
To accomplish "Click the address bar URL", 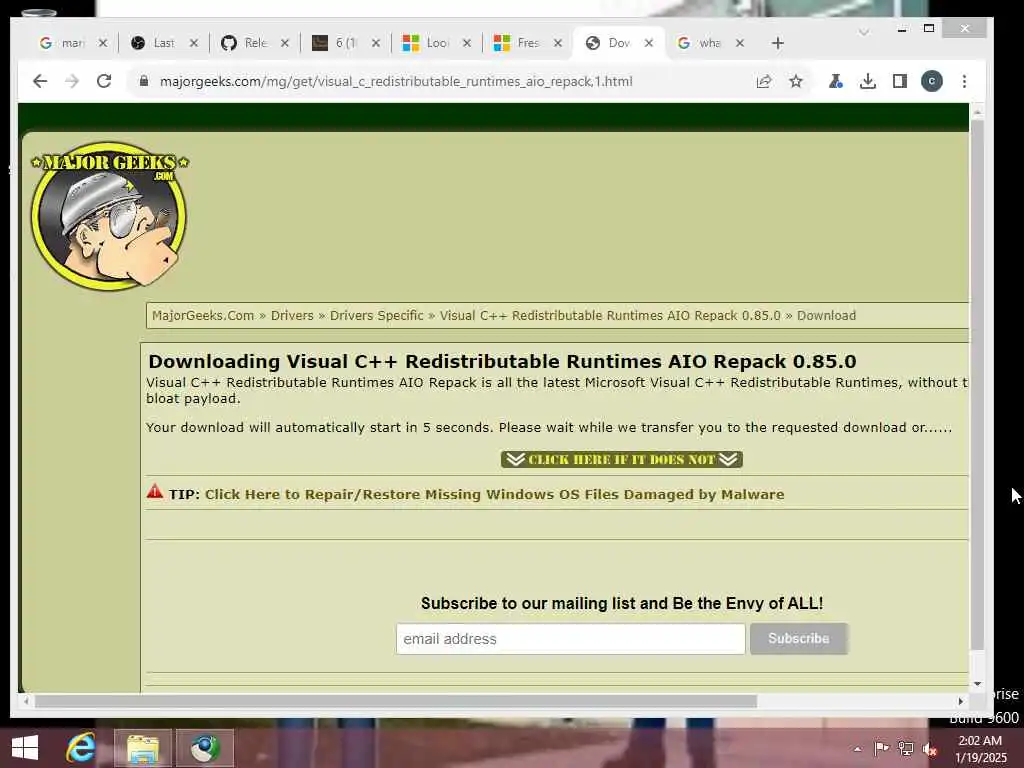I will point(396,82).
